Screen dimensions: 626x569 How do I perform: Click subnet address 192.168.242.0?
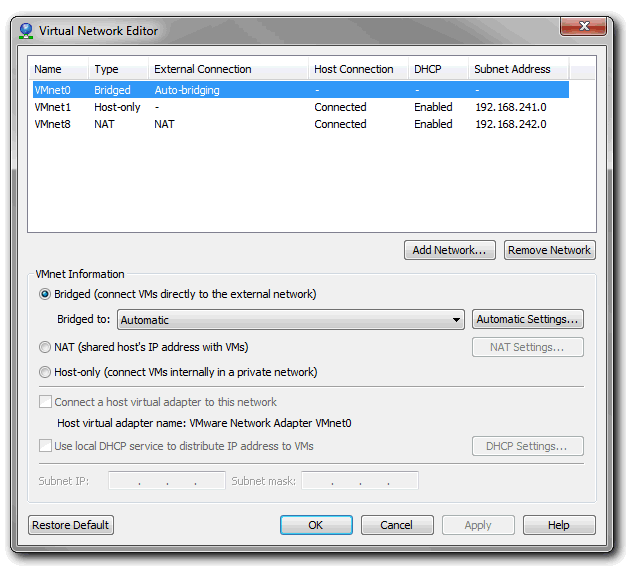click(x=511, y=124)
